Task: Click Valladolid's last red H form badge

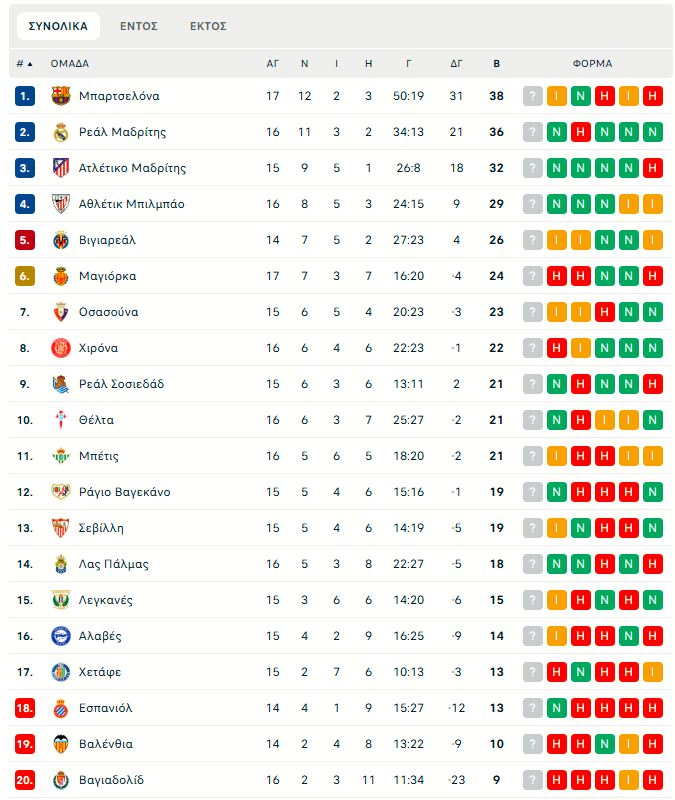Action: (x=653, y=780)
